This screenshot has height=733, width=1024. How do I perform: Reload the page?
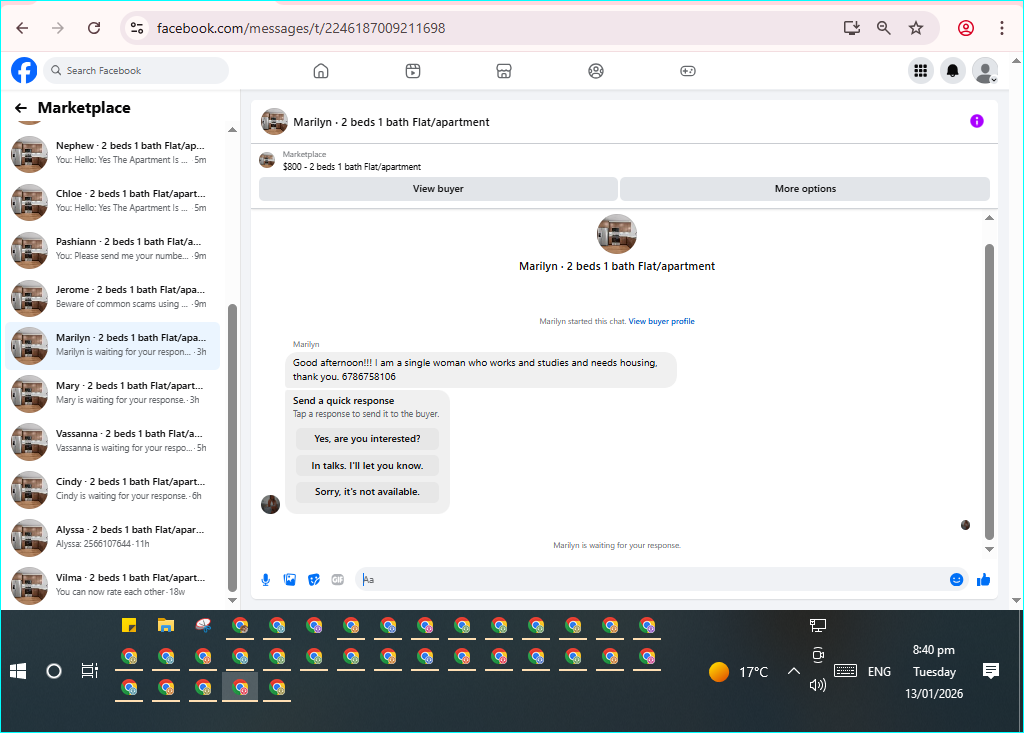[x=94, y=28]
